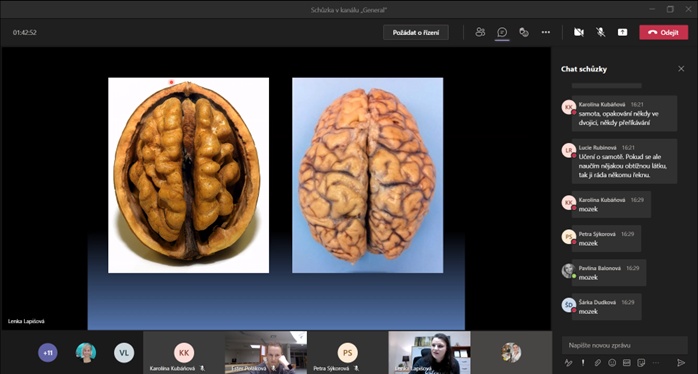Click the Lenka Lapišová presenter name label

click(26, 321)
